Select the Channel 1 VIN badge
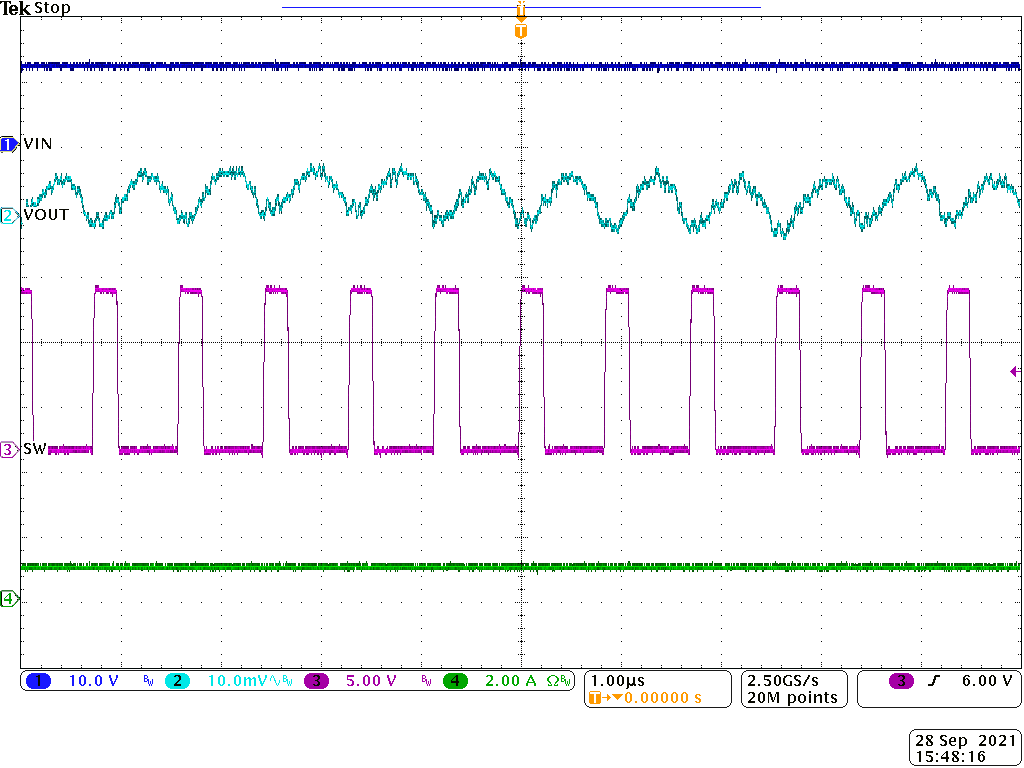The width and height of the screenshot is (1024, 768). 7,144
